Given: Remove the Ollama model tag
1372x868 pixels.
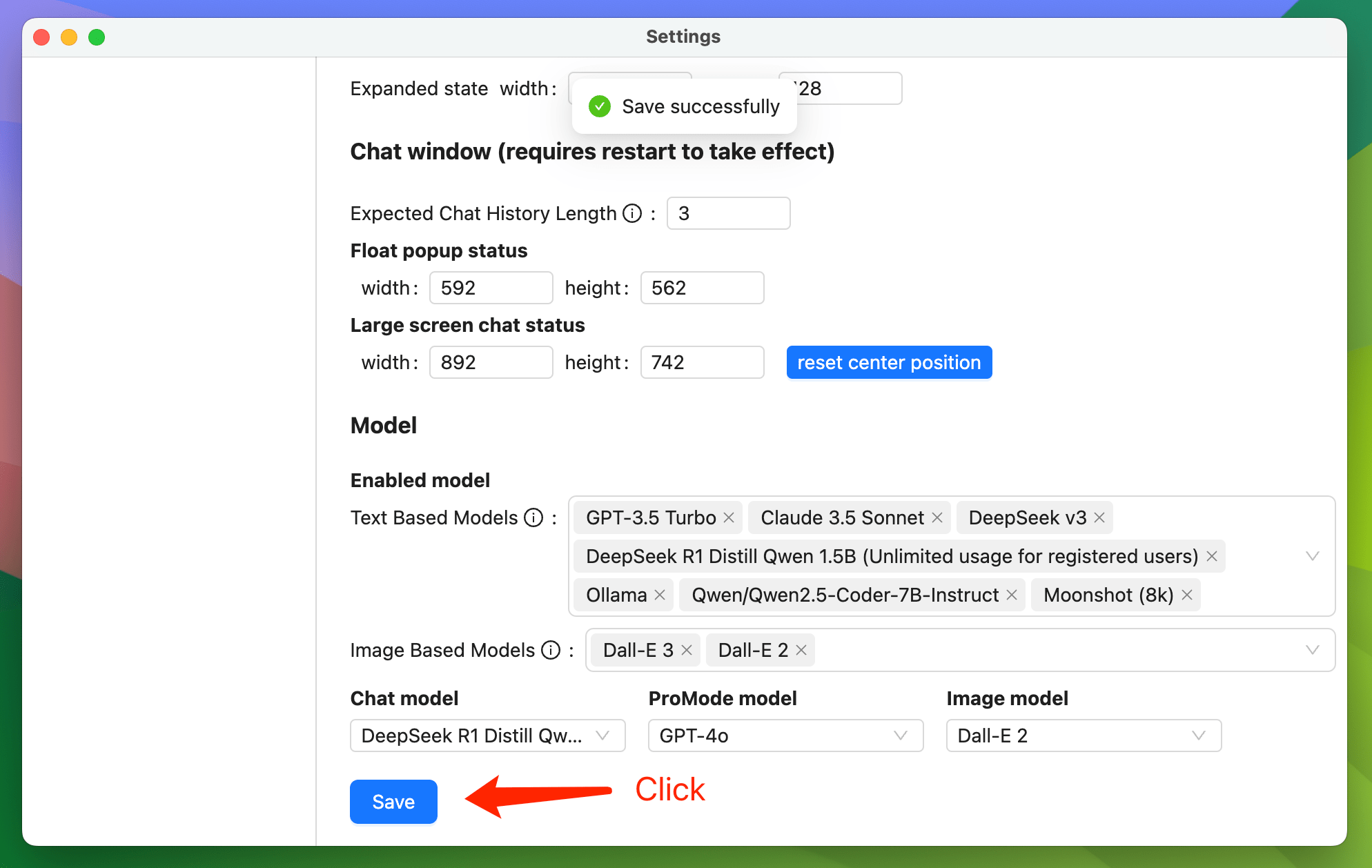Looking at the screenshot, I should (x=660, y=595).
